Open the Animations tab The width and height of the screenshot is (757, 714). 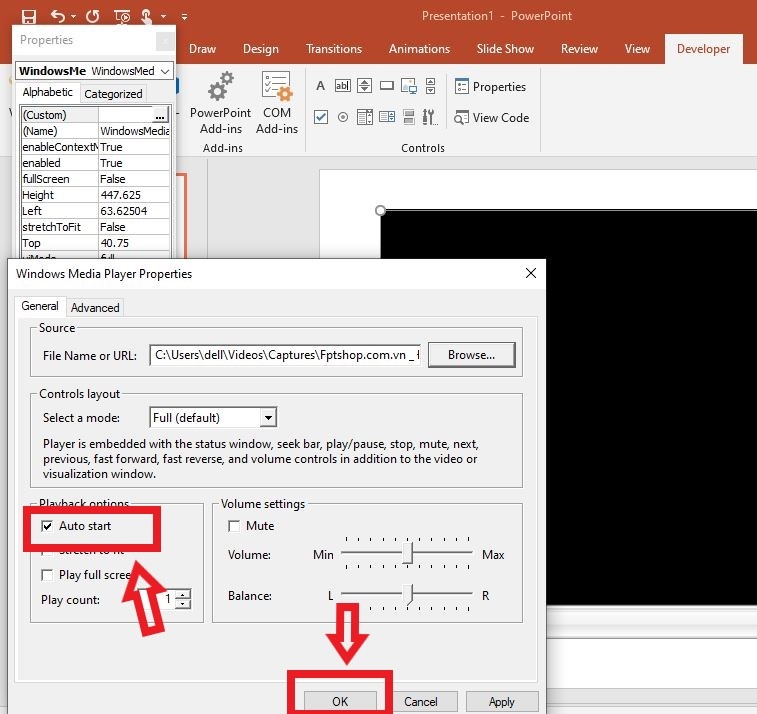[419, 49]
